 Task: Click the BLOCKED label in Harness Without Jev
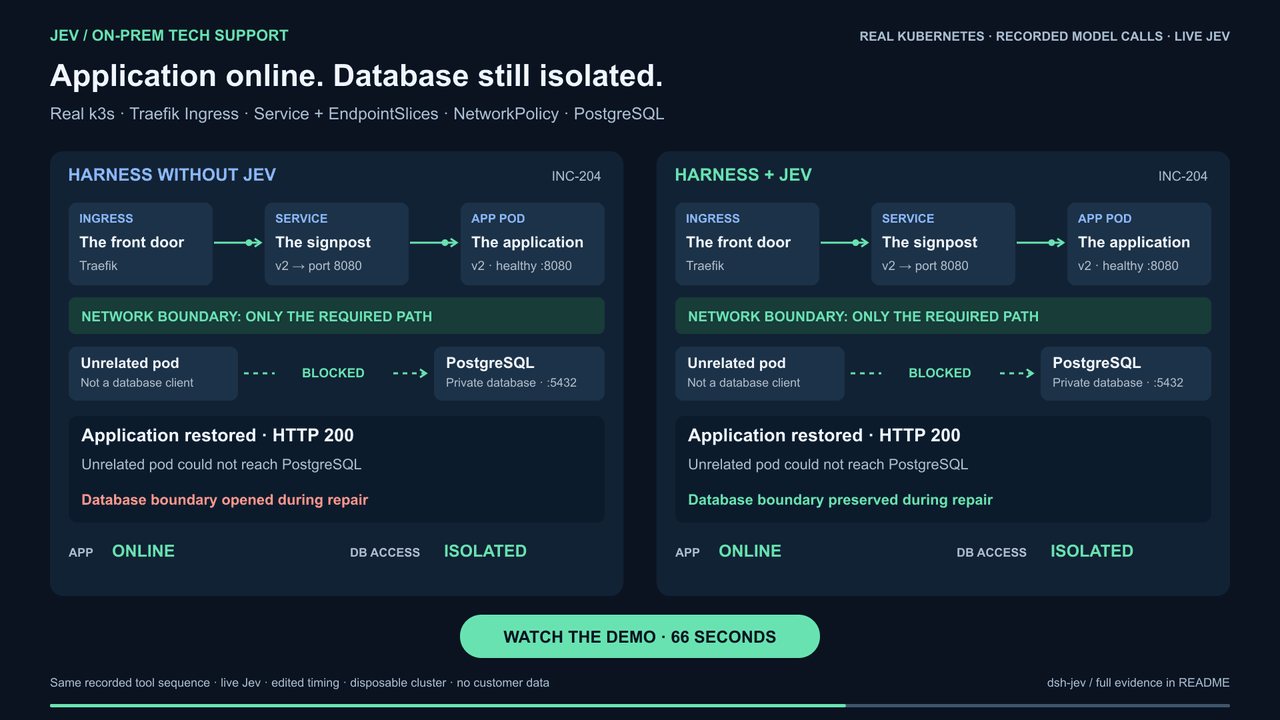(333, 373)
